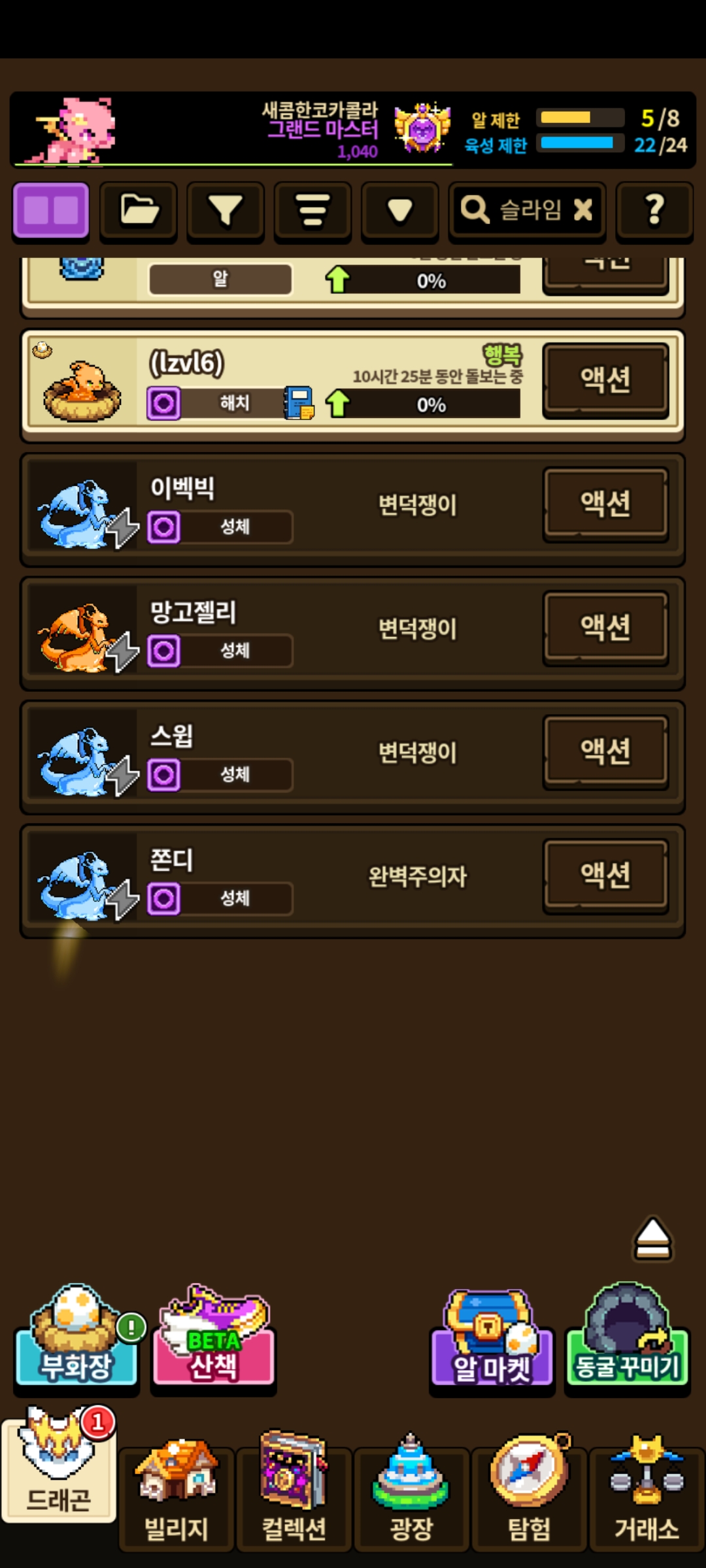Open the 부화장 hatchery egg icon
The height and width of the screenshot is (1568, 706).
click(76, 1337)
